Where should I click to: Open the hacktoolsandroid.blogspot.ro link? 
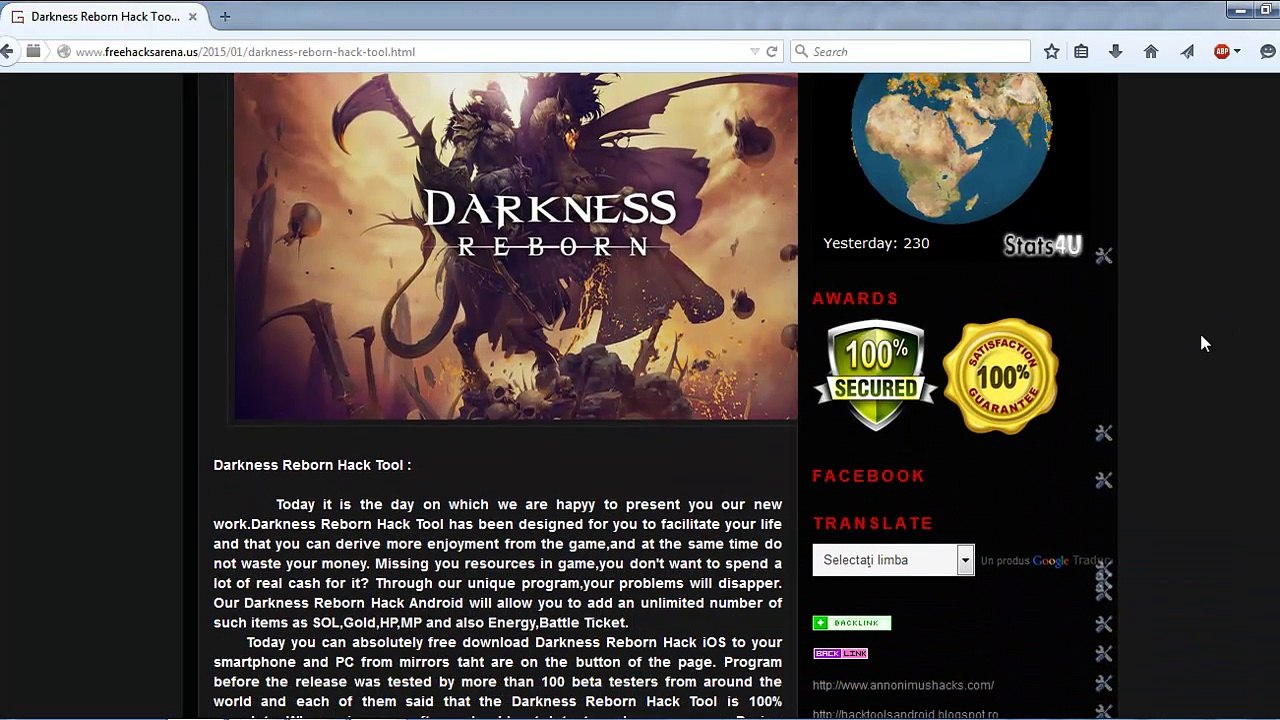(905, 714)
